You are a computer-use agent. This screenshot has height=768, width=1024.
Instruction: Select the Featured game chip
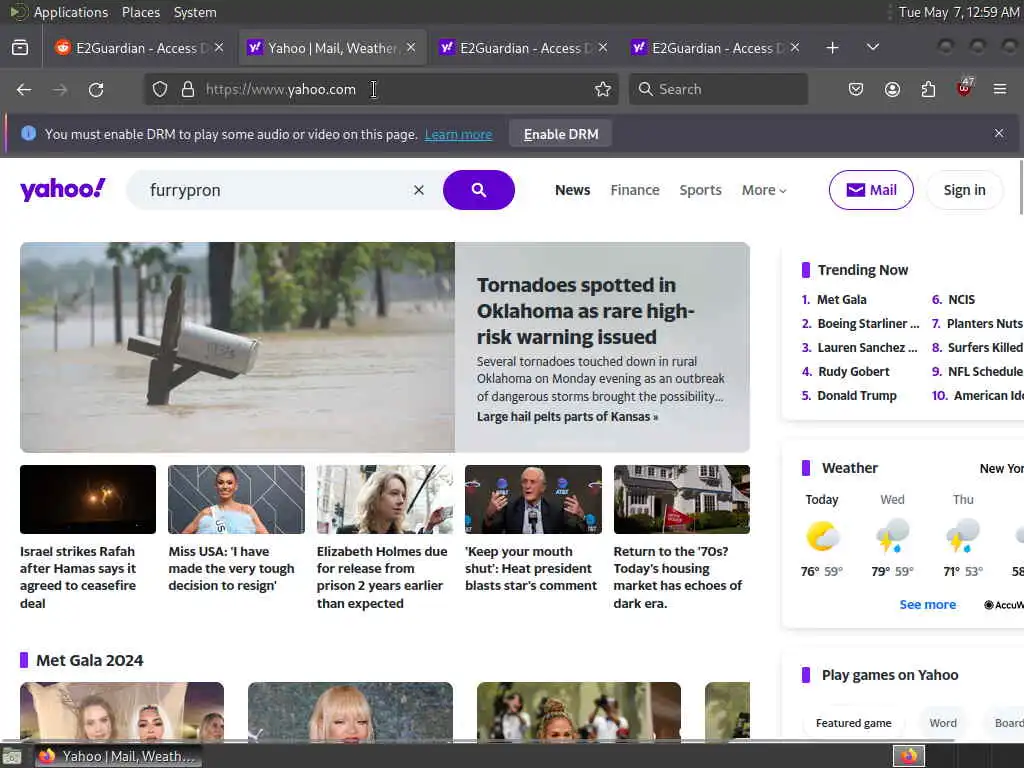[x=854, y=723]
